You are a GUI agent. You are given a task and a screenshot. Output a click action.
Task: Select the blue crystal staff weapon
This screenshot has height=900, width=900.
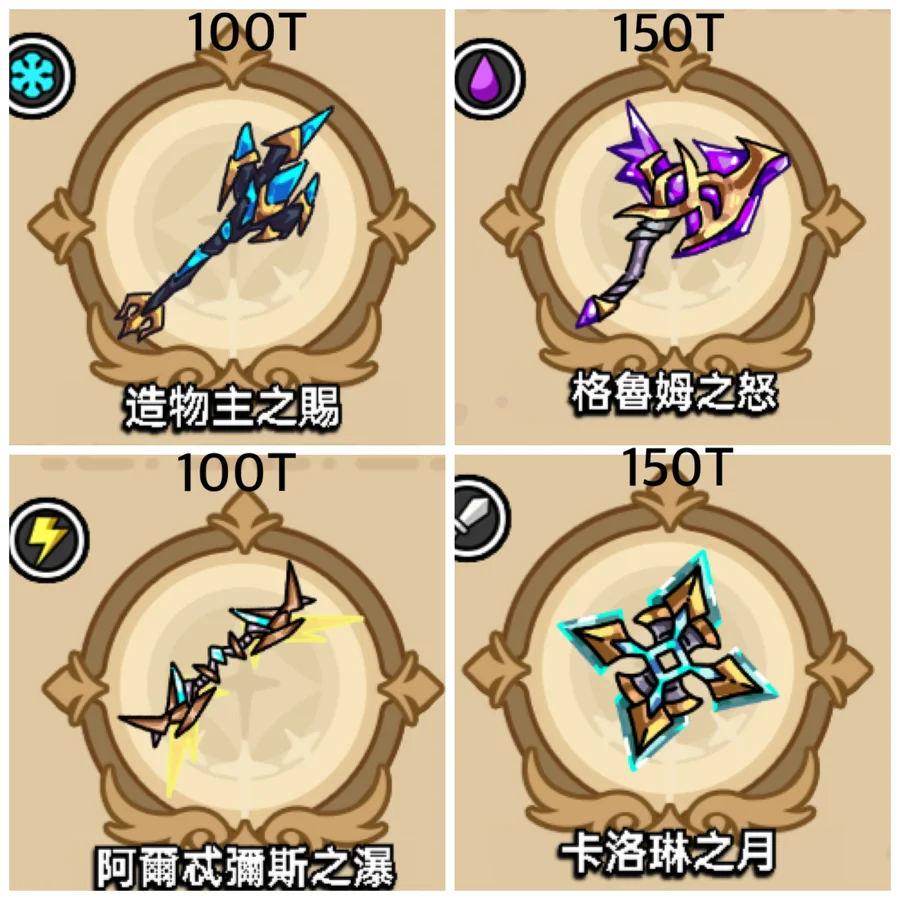point(226,224)
